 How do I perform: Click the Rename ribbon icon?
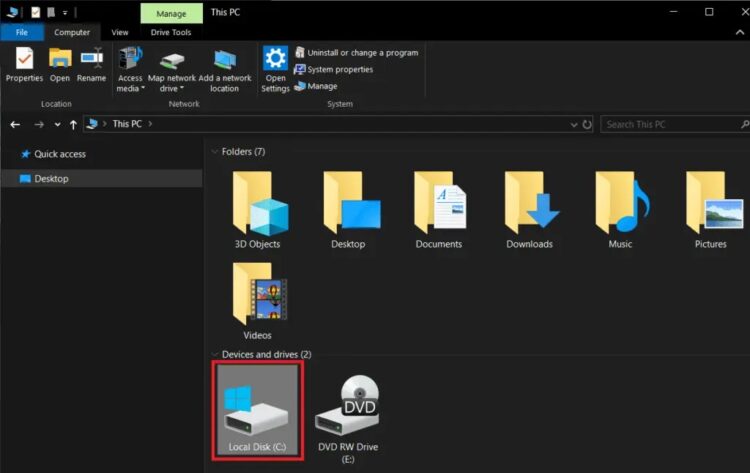pyautogui.click(x=91, y=65)
